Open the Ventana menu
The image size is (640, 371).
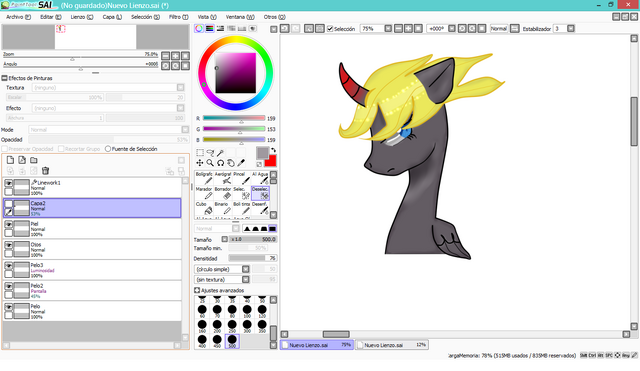[240, 17]
